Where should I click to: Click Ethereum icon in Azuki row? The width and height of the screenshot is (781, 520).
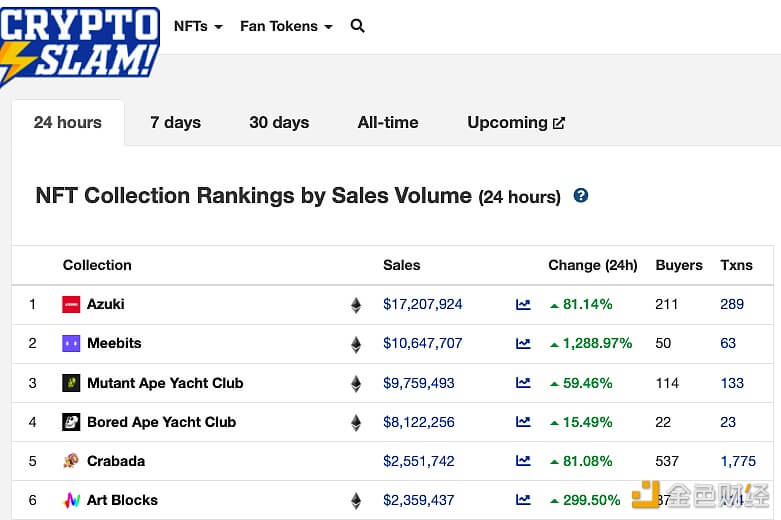click(x=356, y=305)
